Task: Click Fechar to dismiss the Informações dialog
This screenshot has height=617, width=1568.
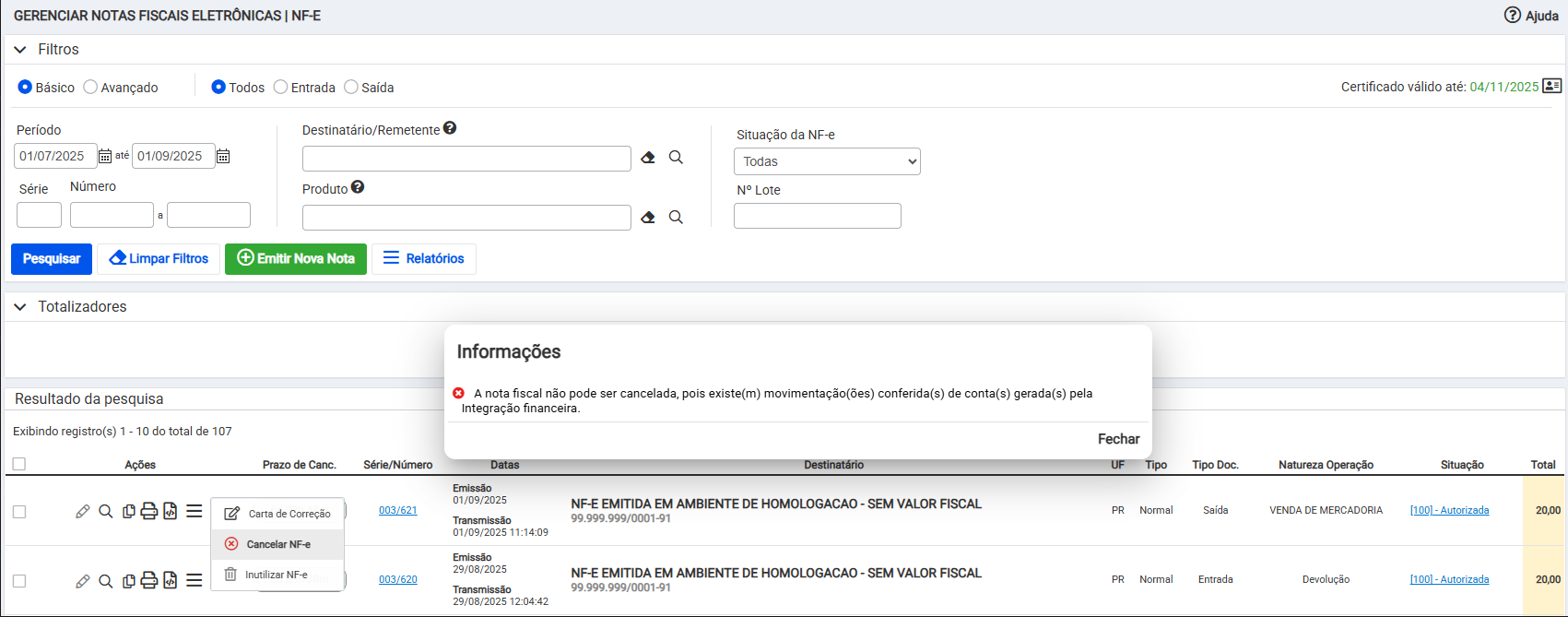Action: pyautogui.click(x=1118, y=439)
